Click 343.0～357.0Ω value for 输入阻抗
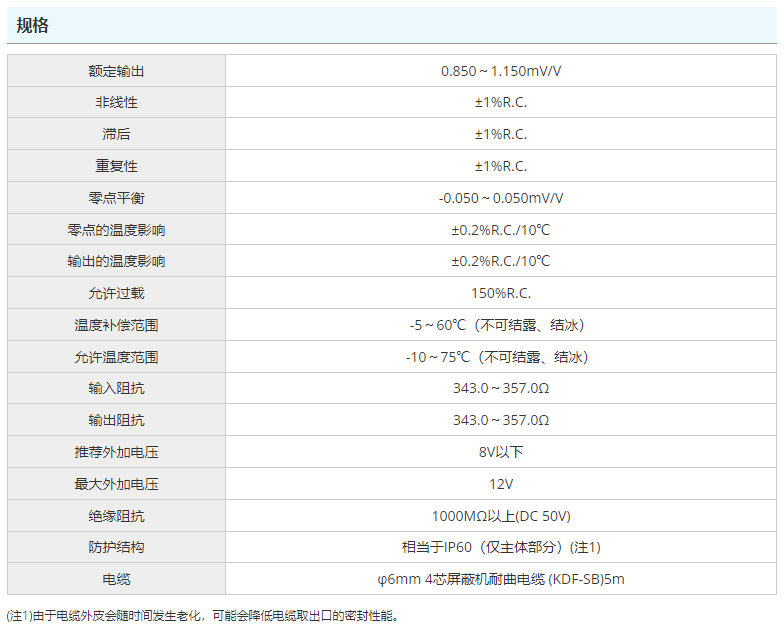Screen dimensions: 784x644 [x=501, y=388]
